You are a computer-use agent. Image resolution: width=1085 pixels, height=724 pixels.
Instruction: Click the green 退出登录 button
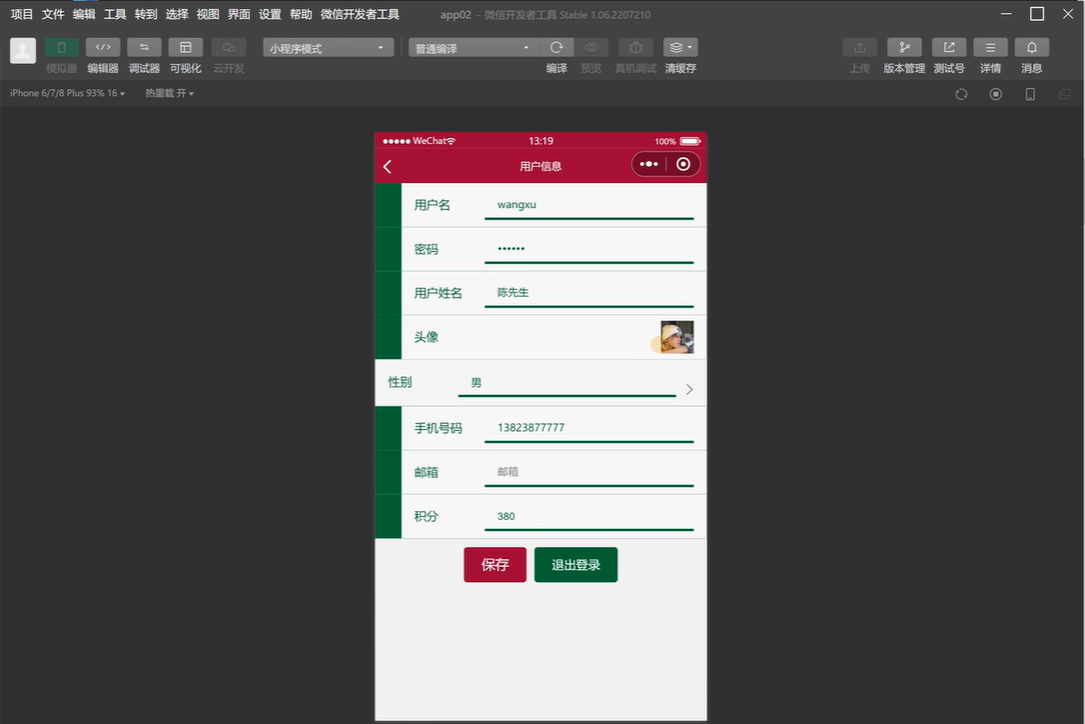(576, 565)
